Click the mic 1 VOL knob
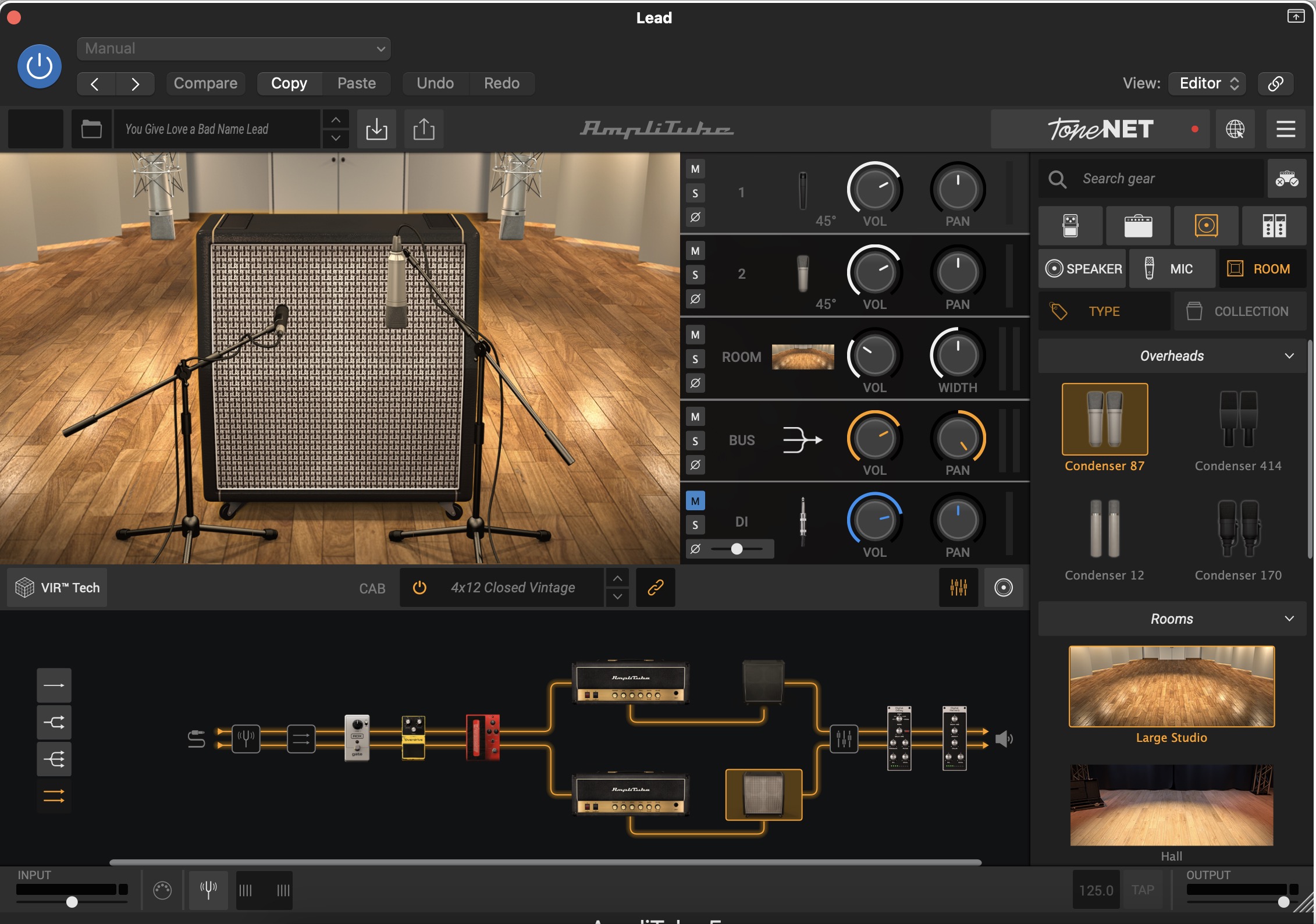Viewport: 1316px width, 924px height. pos(874,189)
